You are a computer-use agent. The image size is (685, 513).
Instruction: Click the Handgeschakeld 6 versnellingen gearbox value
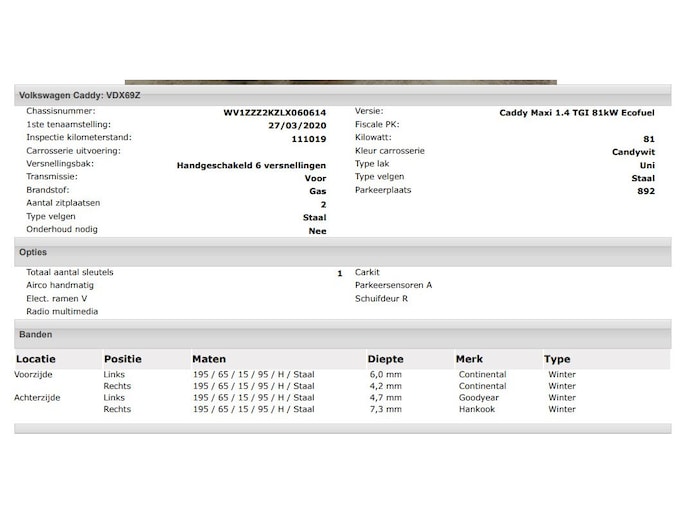pos(251,164)
